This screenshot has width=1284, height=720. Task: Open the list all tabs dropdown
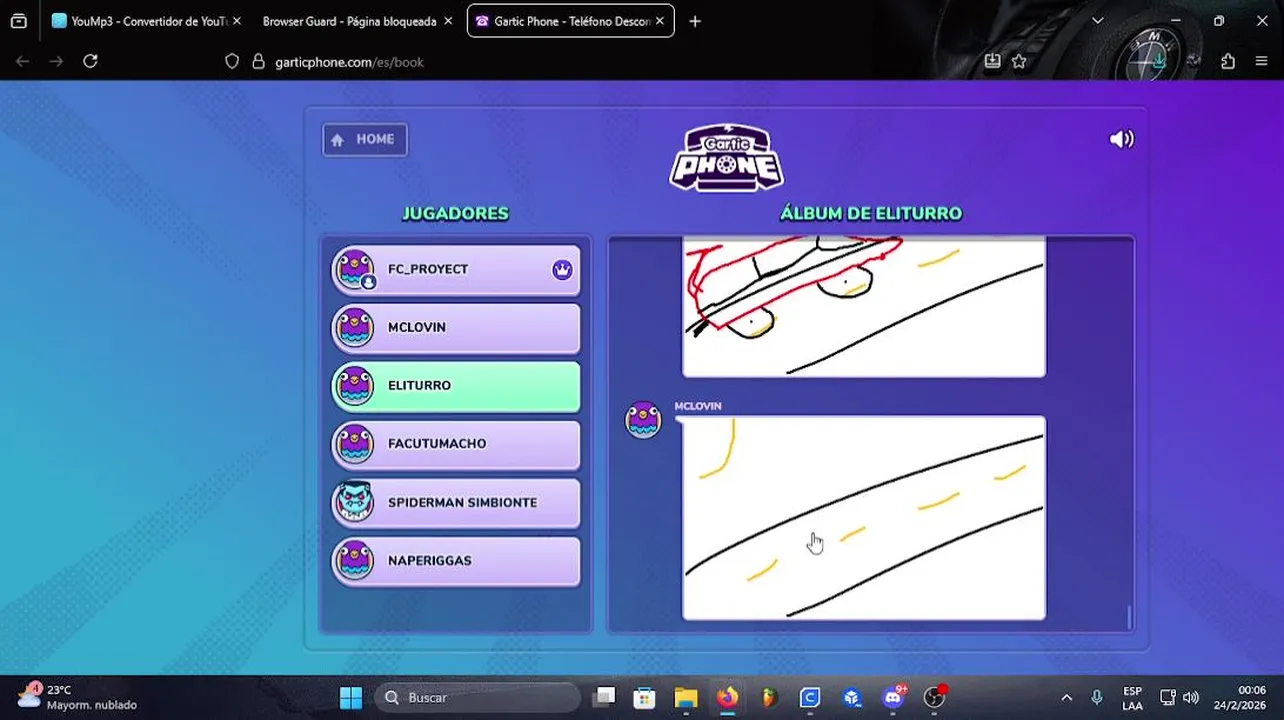(x=1097, y=21)
